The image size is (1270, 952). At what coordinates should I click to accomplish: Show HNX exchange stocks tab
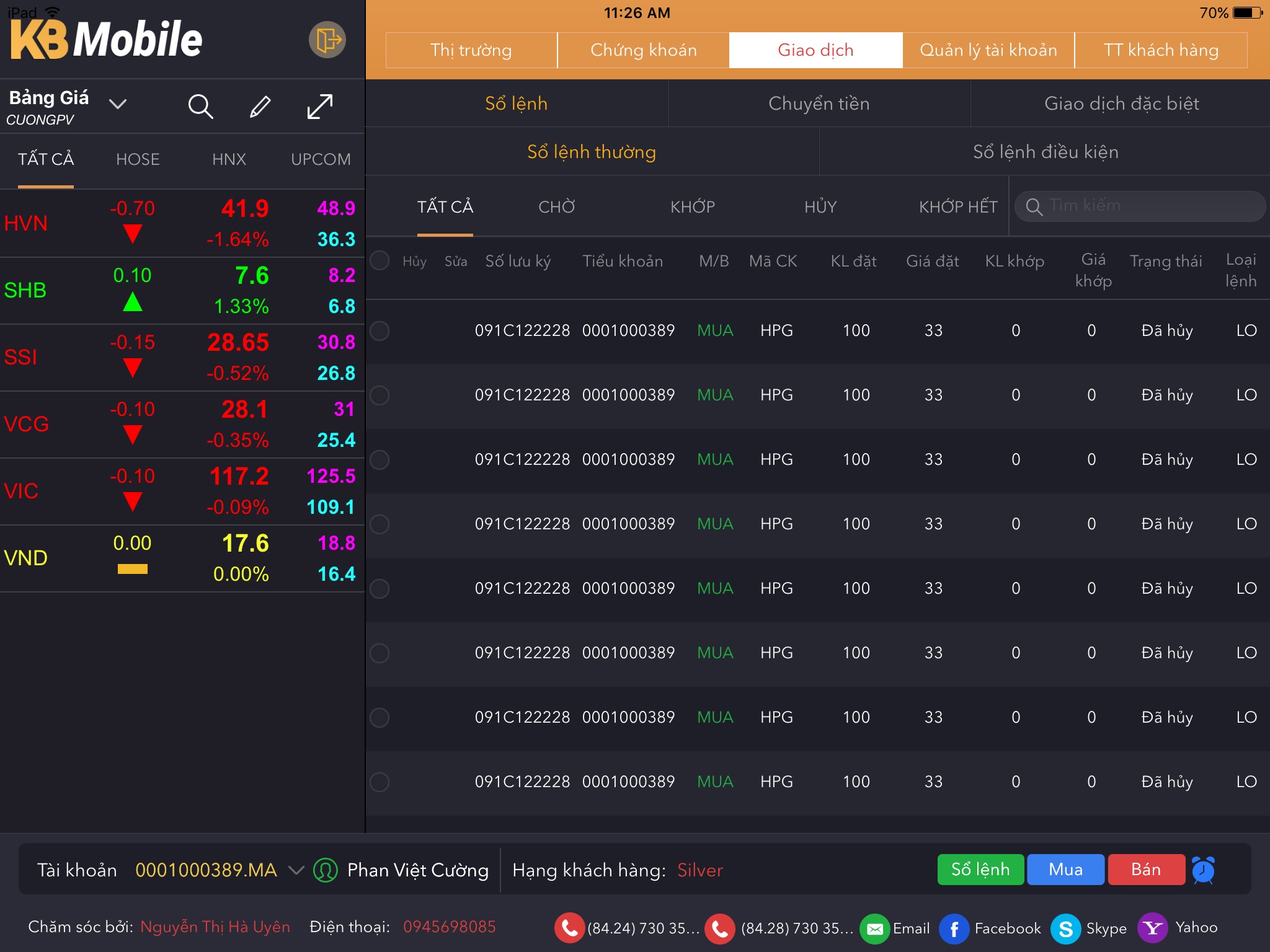pos(229,160)
